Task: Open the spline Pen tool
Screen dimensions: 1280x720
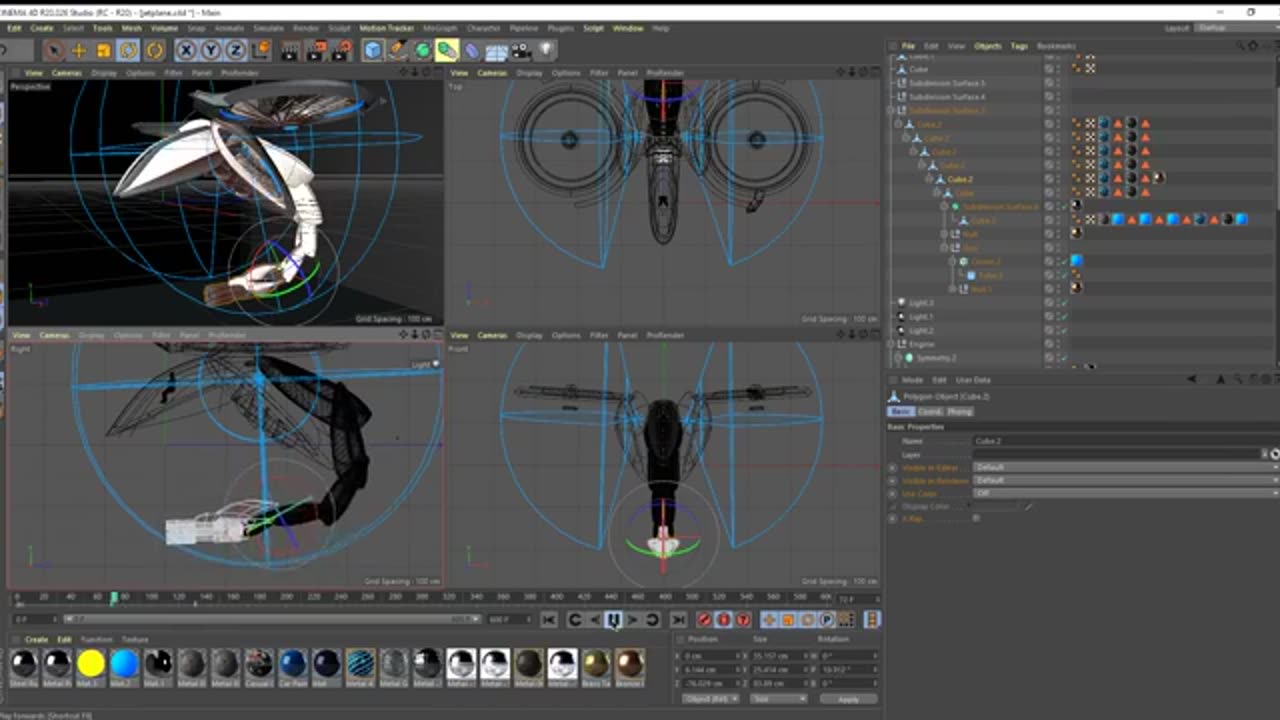Action: [x=398, y=50]
